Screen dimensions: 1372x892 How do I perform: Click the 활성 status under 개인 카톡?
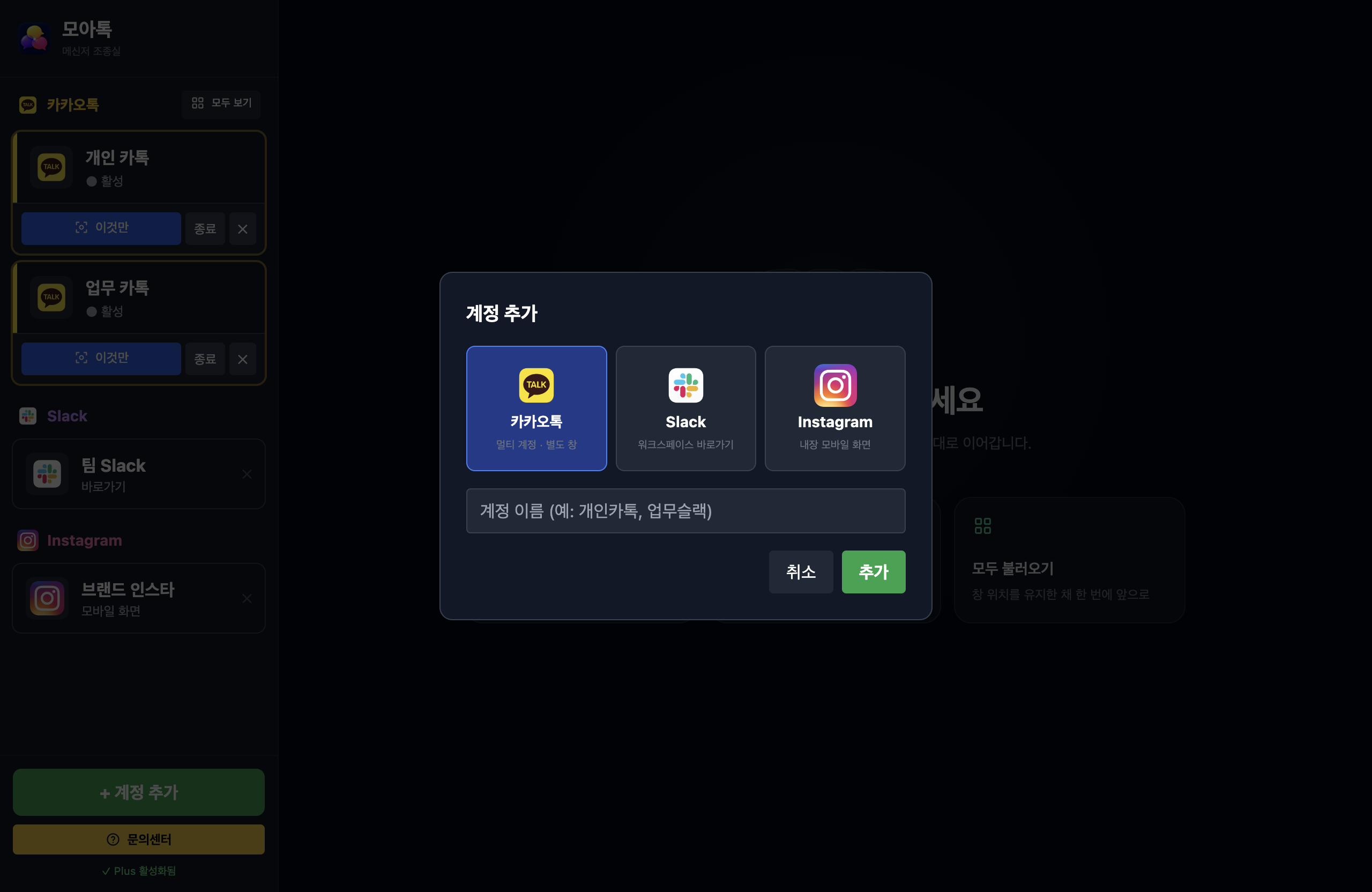point(105,181)
